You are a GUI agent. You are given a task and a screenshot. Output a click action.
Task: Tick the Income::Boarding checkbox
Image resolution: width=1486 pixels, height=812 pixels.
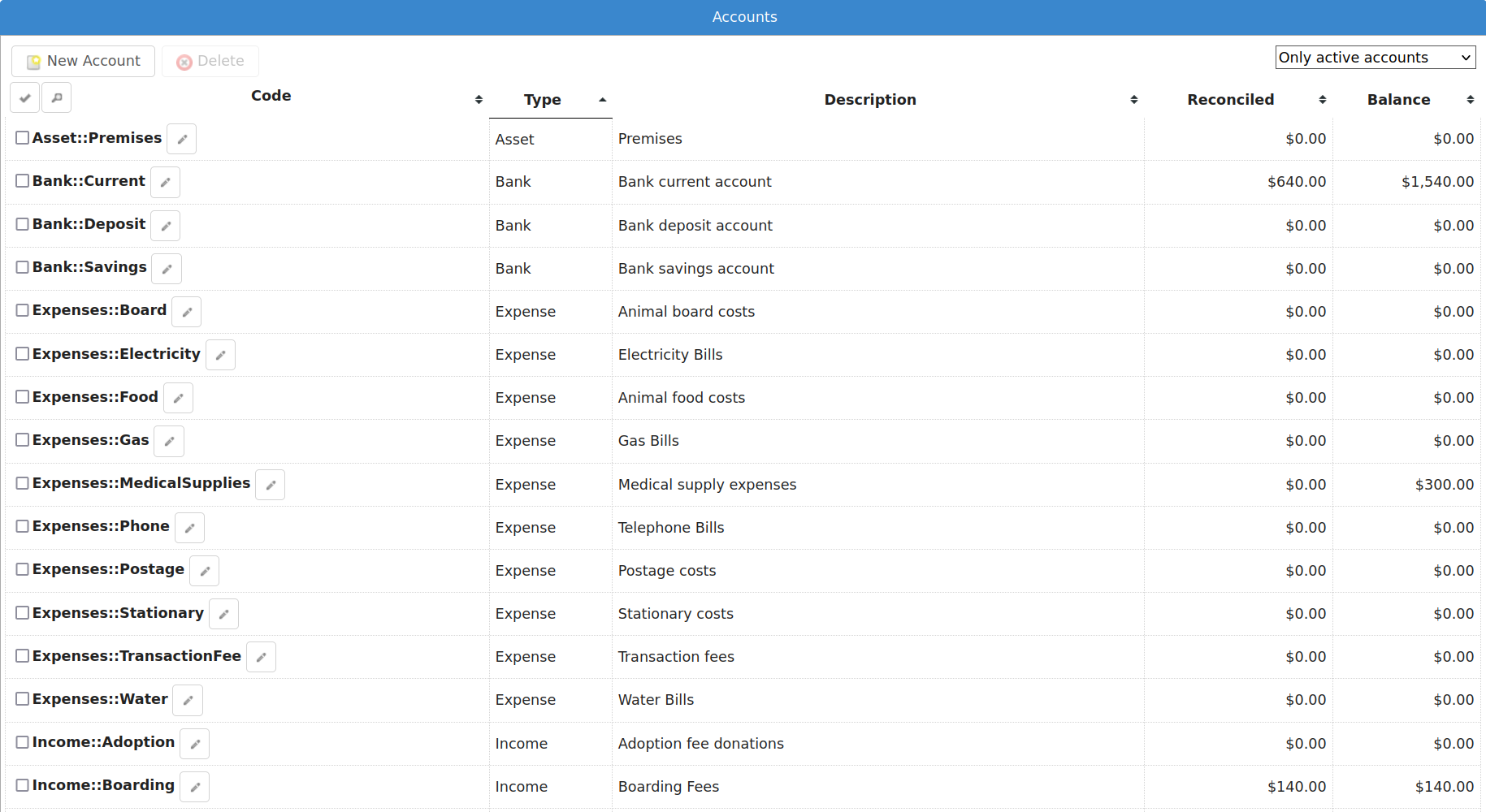tap(23, 785)
